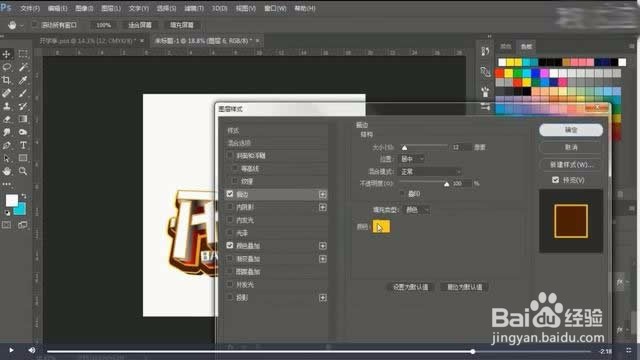640x360 pixels.
Task: Toggle the 预览(V) preview checkbox
Action: point(556,180)
